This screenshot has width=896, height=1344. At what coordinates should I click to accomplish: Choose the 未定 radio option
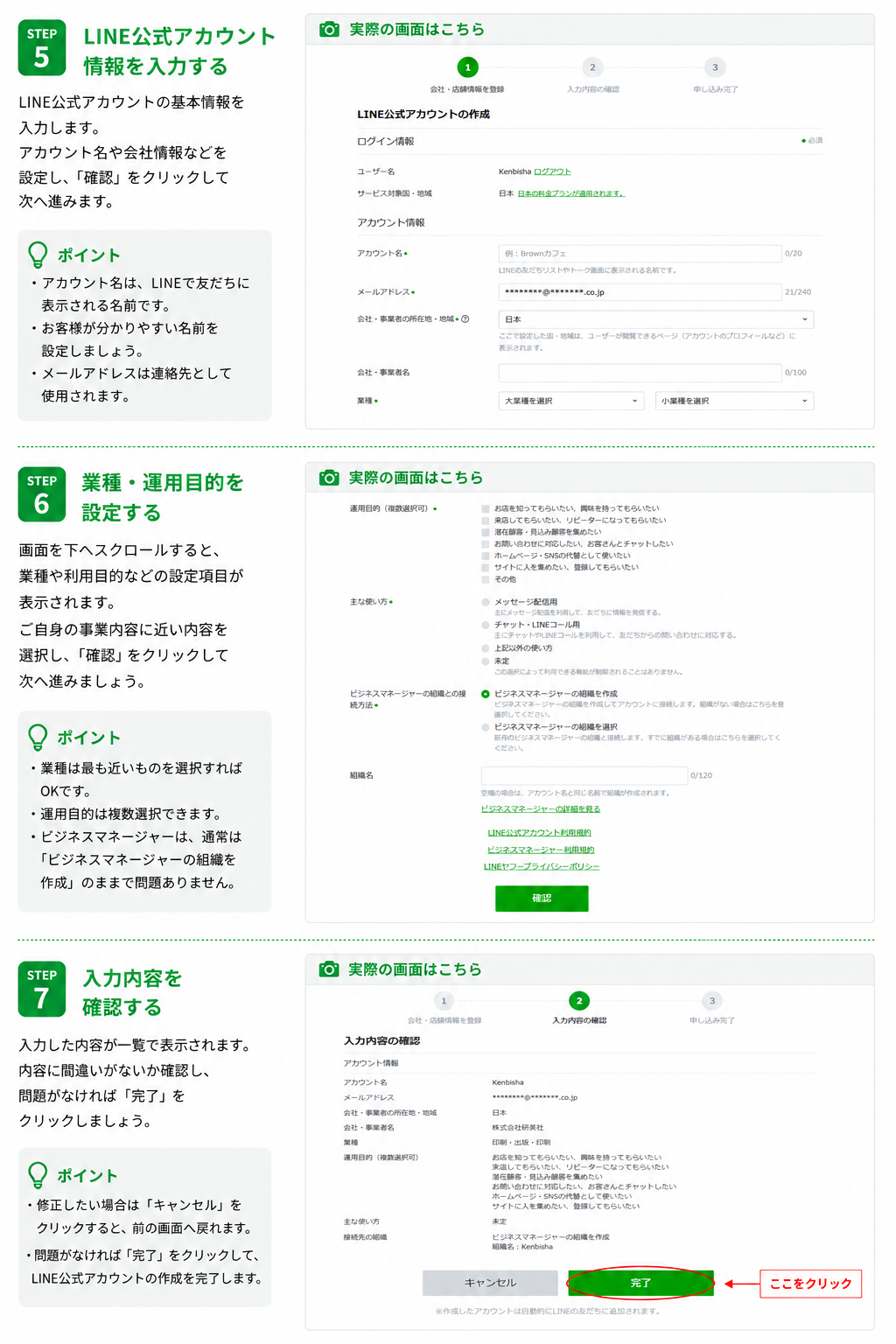coord(486,661)
